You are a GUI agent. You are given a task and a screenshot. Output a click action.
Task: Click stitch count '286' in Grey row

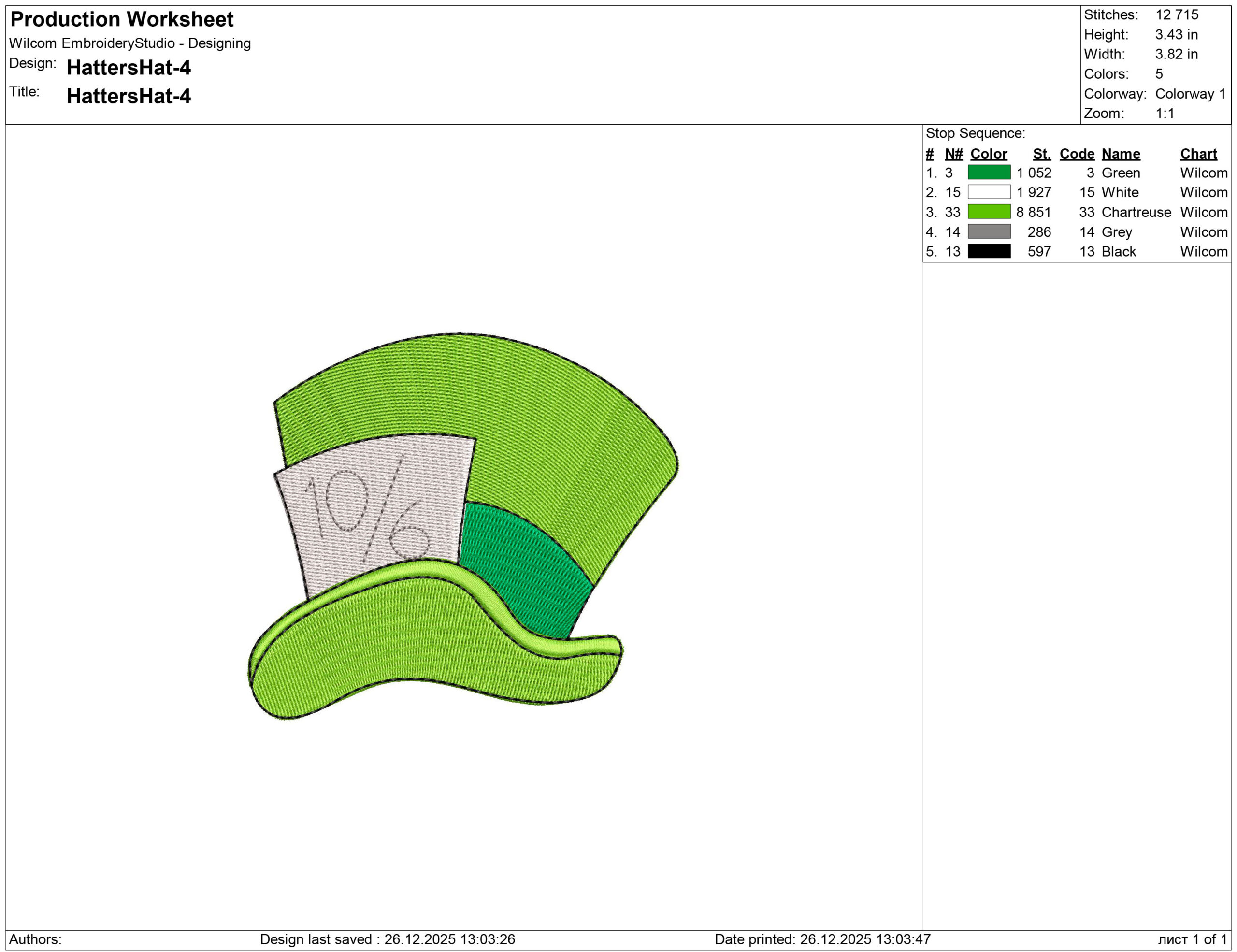coord(1039,232)
